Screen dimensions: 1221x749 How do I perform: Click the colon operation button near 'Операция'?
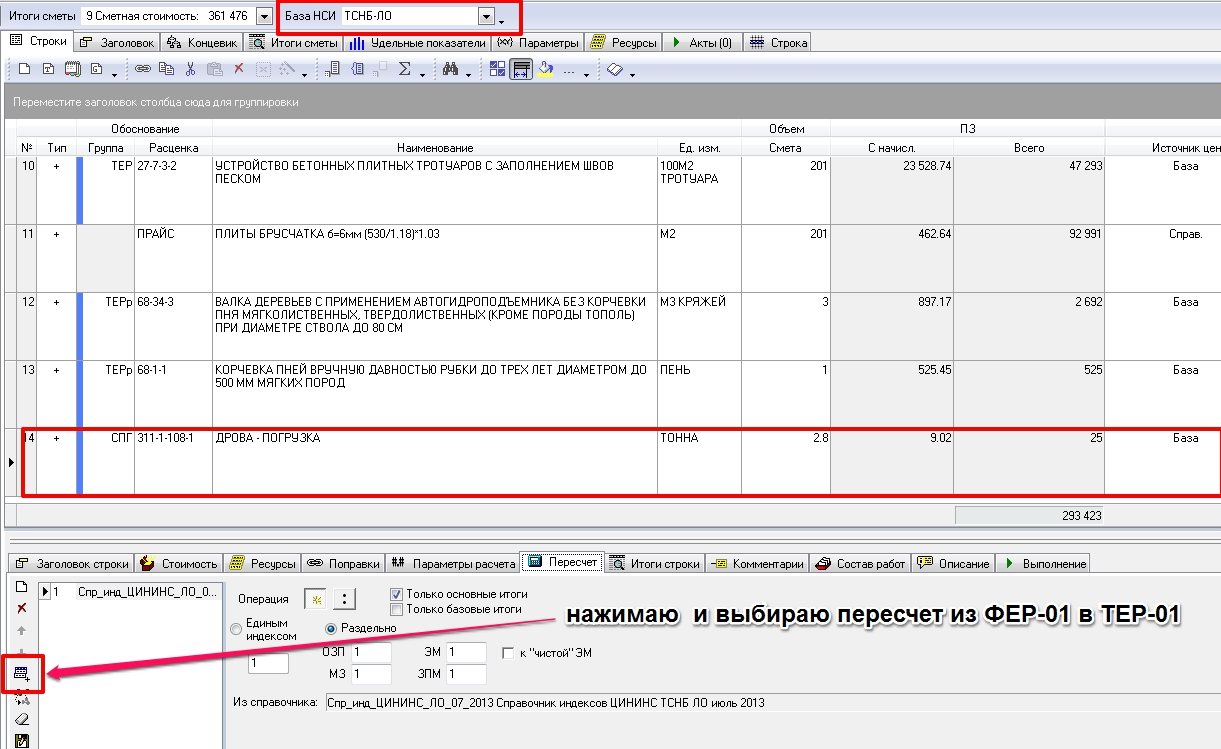pyautogui.click(x=345, y=599)
